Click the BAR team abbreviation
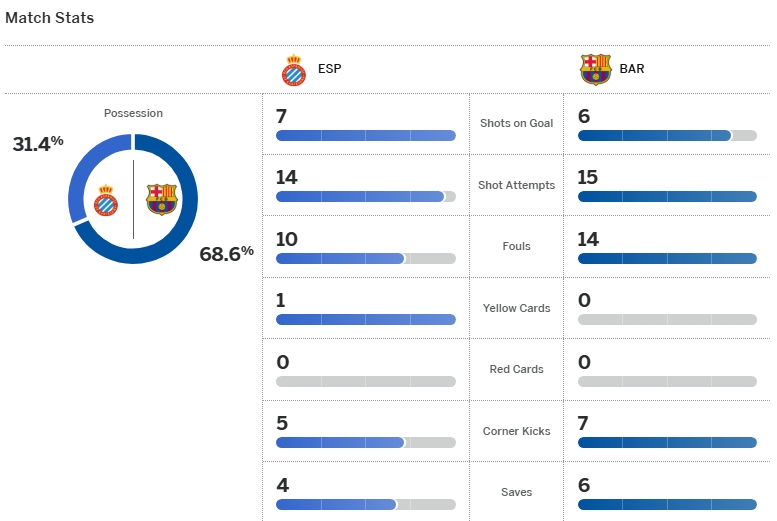Viewport: 777px width, 521px height. coord(632,70)
